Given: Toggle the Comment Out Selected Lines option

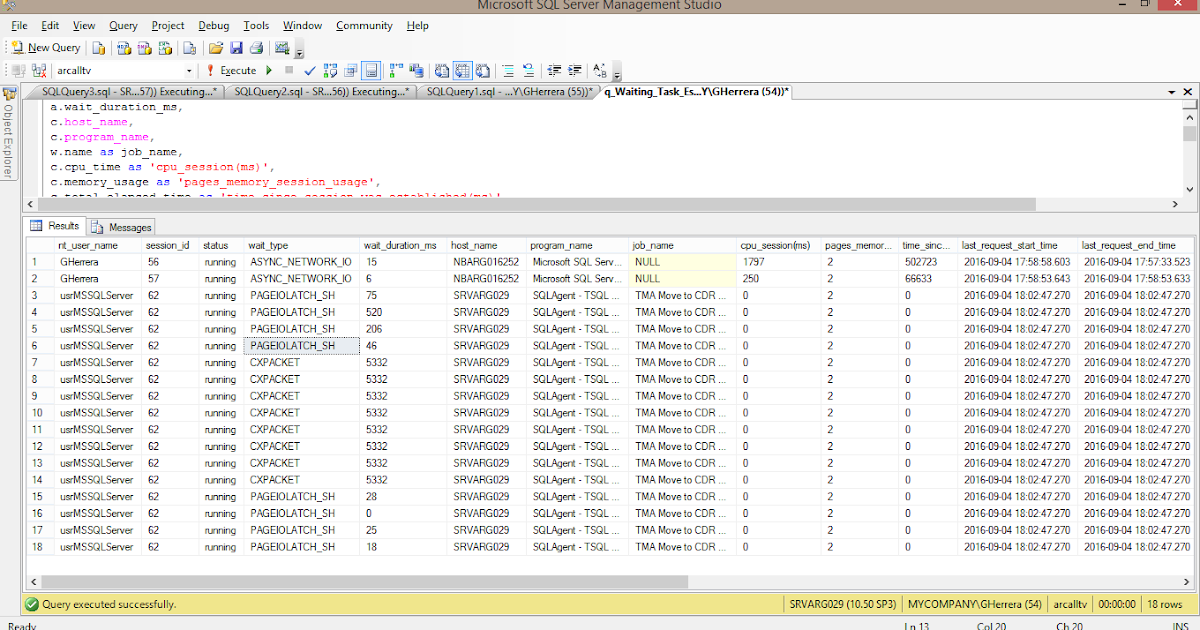Looking at the screenshot, I should click(x=508, y=70).
